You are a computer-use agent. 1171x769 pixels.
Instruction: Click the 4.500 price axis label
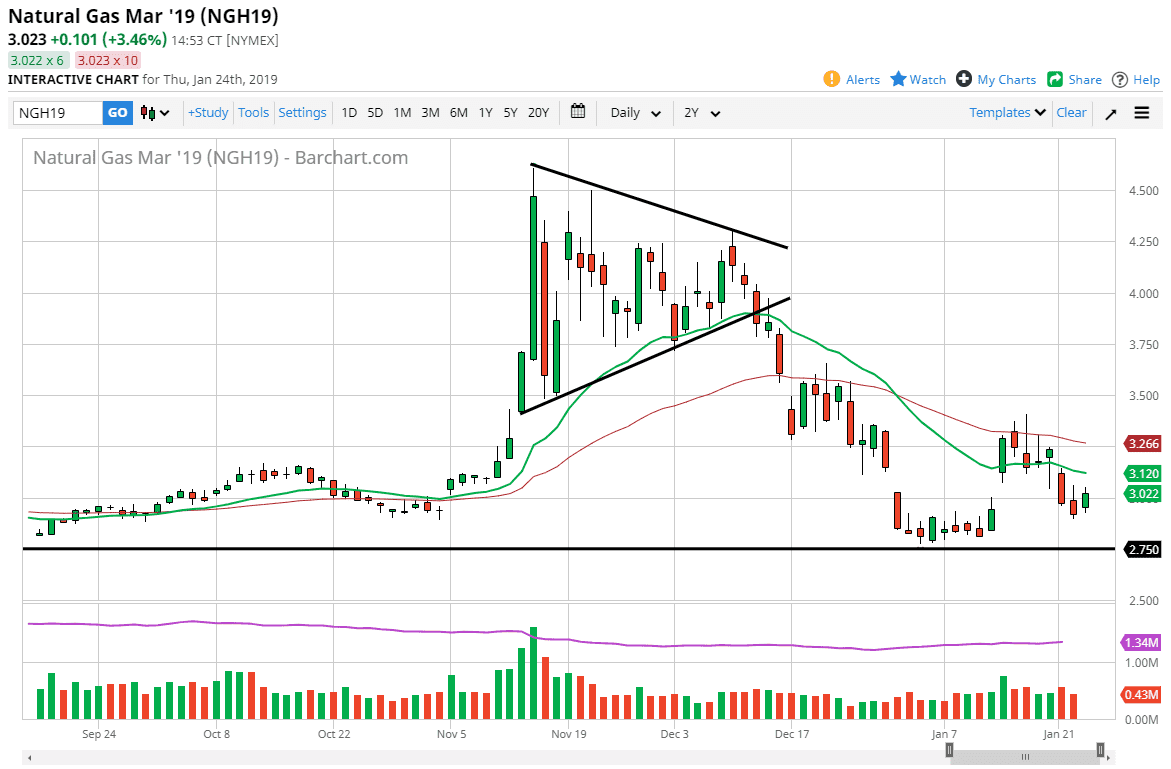[x=1143, y=191]
